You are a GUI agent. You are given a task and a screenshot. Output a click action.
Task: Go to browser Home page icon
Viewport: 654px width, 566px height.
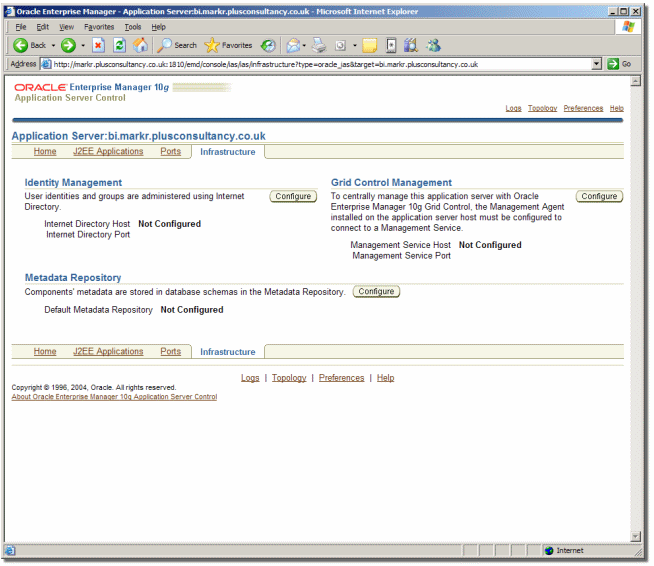click(141, 45)
